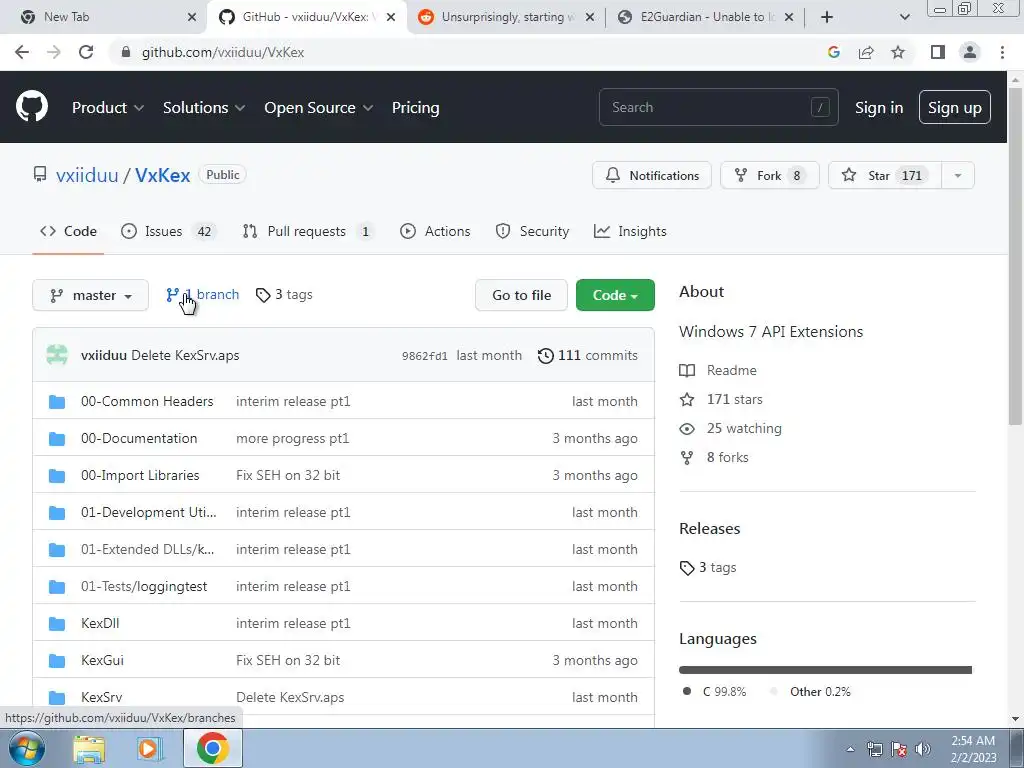
Task: Click the Sign up button
Action: click(x=955, y=108)
